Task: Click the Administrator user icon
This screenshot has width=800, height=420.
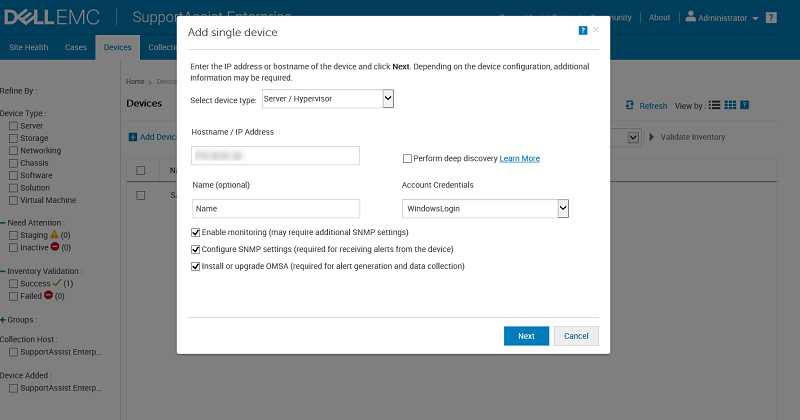Action: click(x=690, y=16)
